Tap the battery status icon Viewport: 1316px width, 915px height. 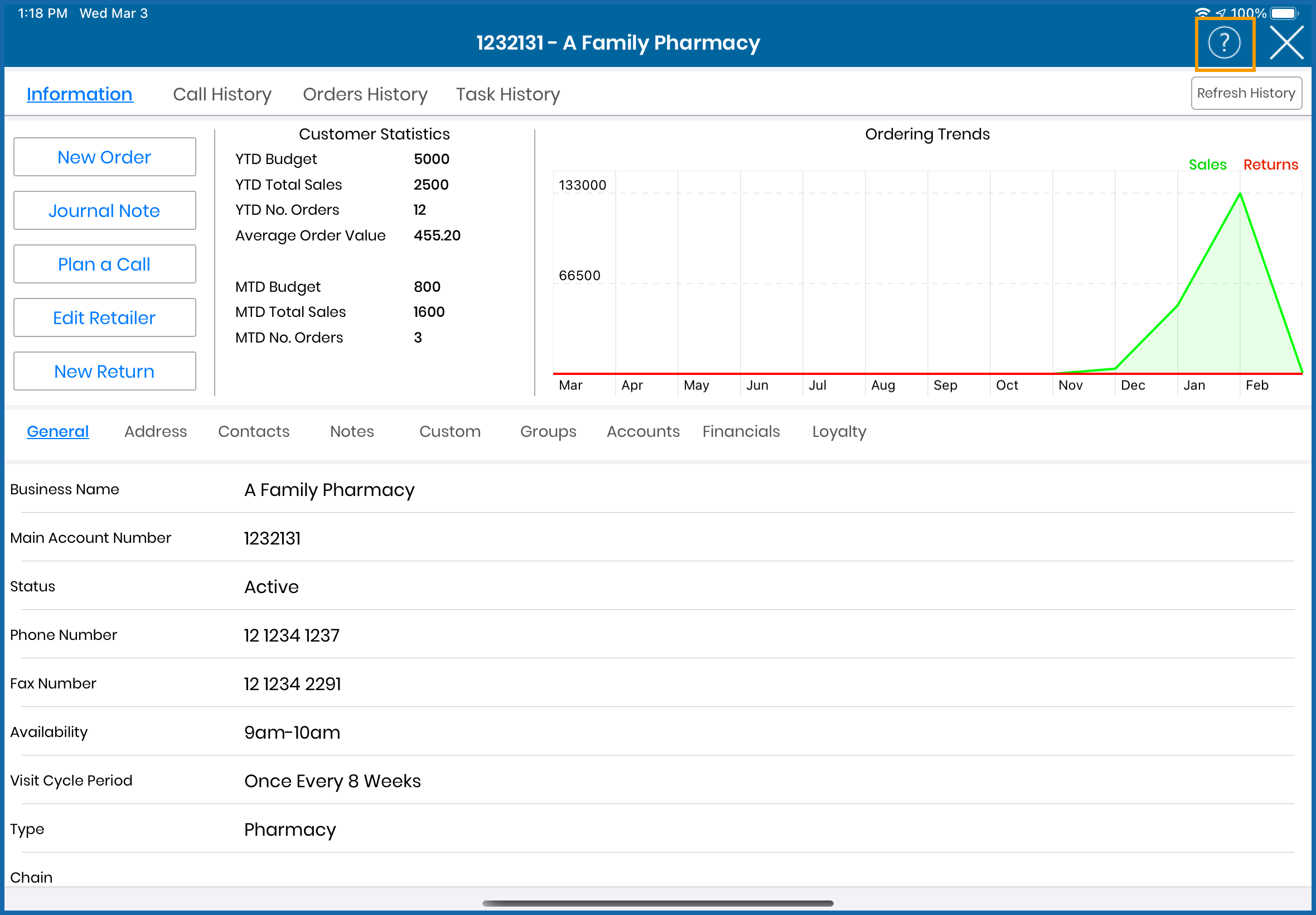pos(1284,13)
